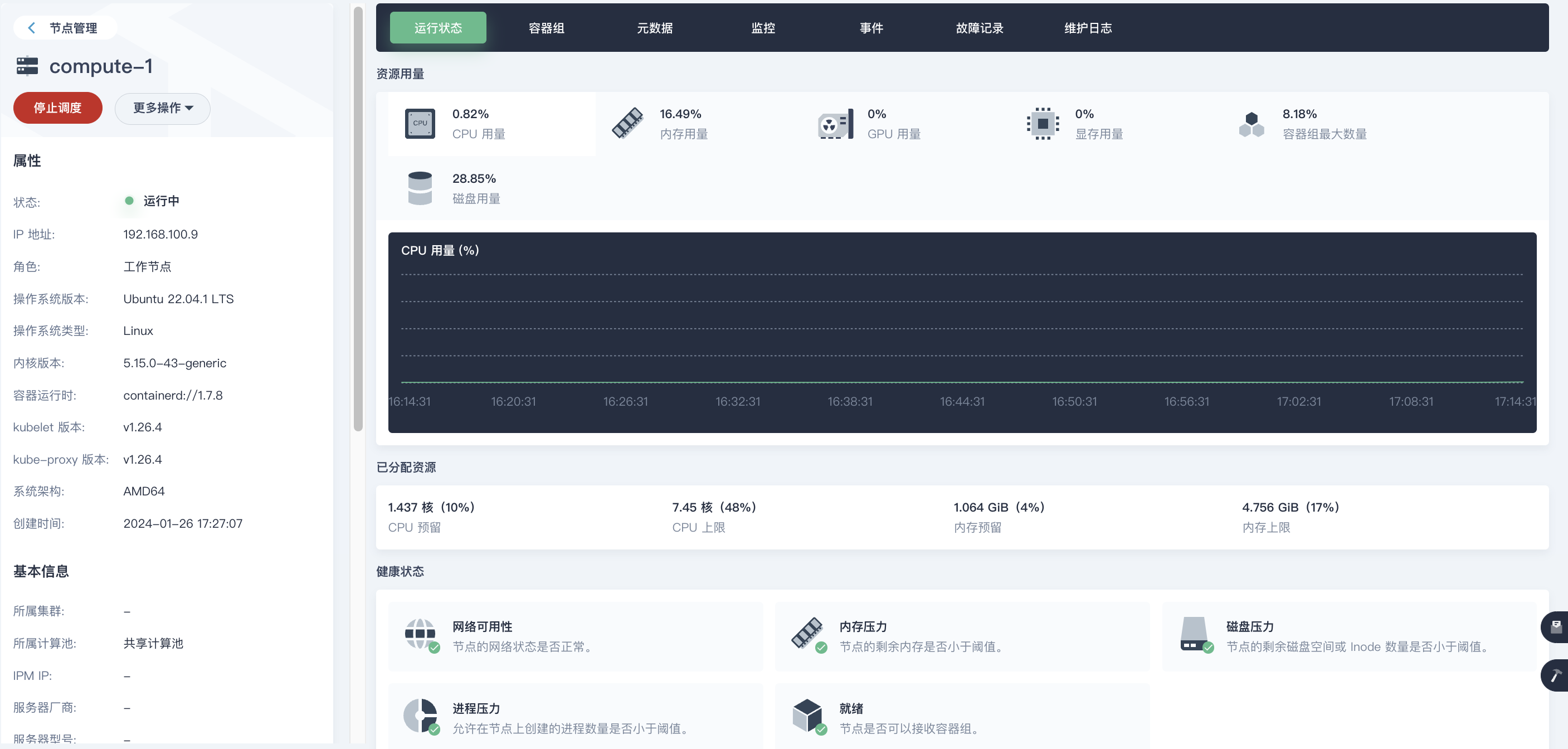Click the 0% 显存用量 value
This screenshot has width=1568, height=749.
pos(1084,114)
